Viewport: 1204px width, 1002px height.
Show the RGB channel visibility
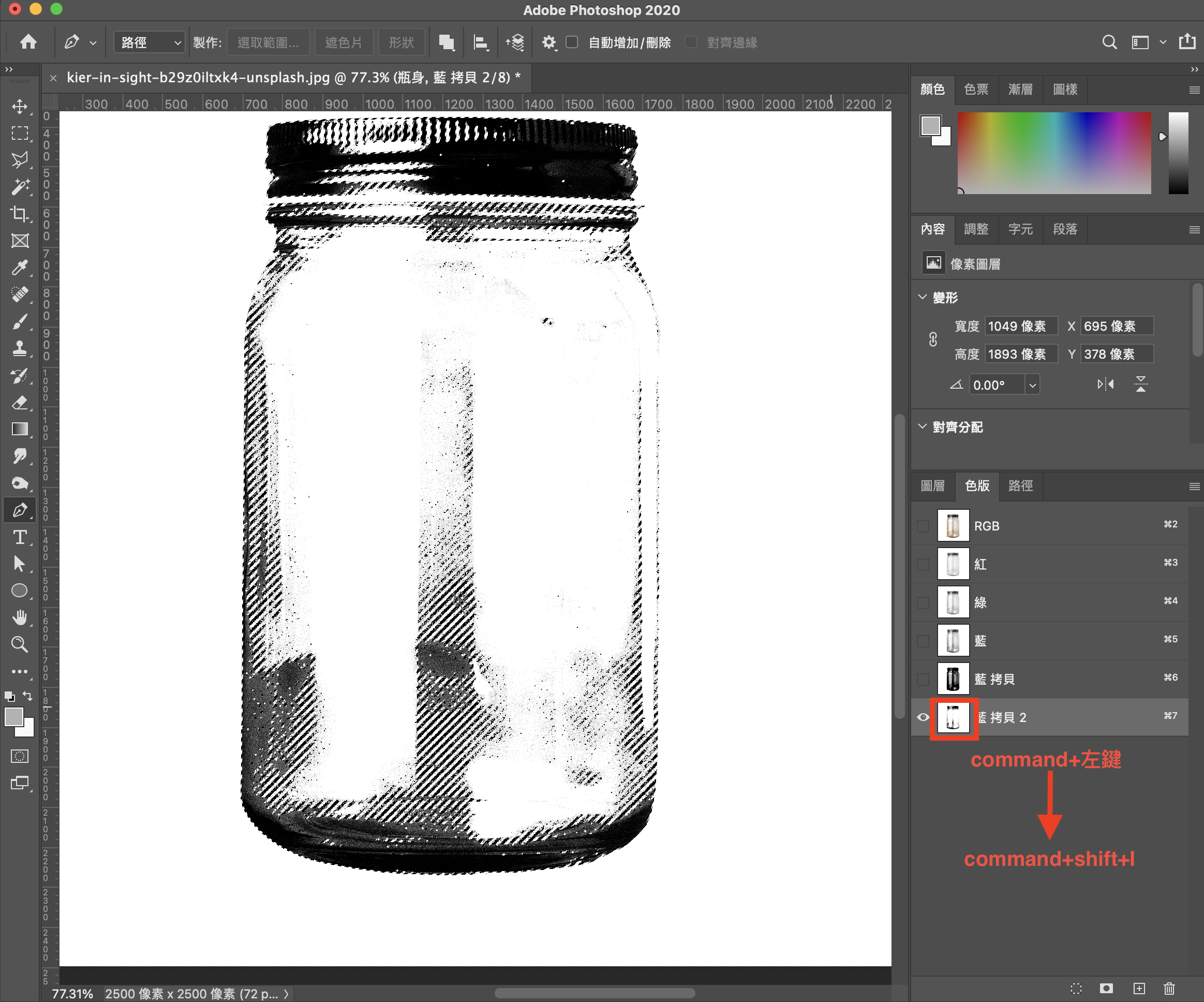923,526
